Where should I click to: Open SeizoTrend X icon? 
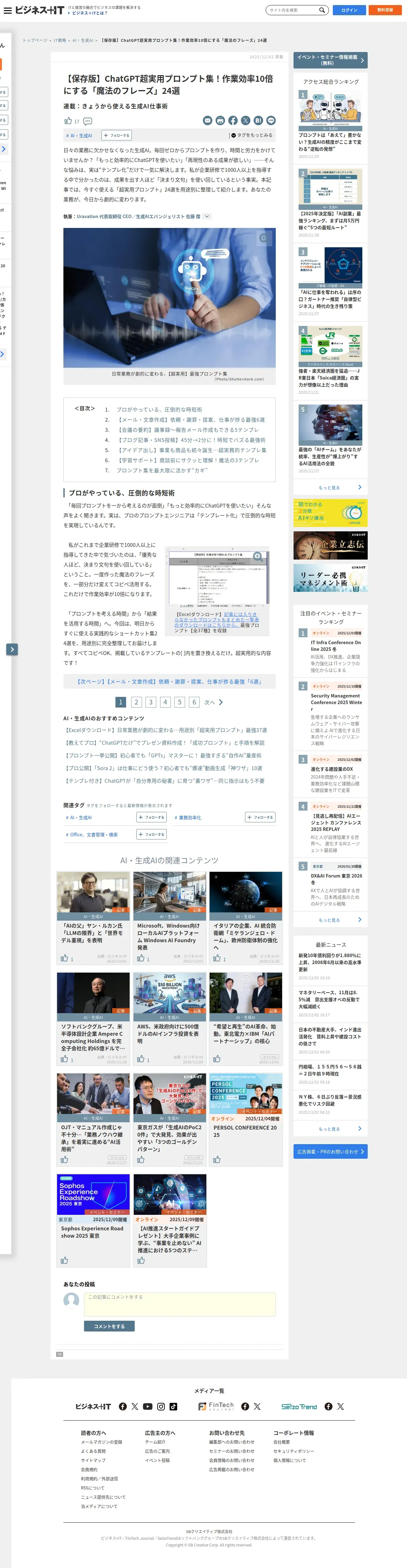pos(341,1406)
